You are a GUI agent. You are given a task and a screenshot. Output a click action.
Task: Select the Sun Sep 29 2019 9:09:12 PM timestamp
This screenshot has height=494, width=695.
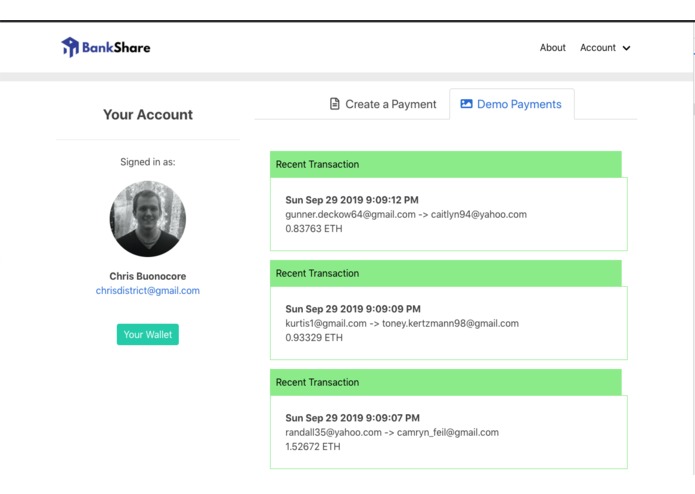tap(352, 200)
